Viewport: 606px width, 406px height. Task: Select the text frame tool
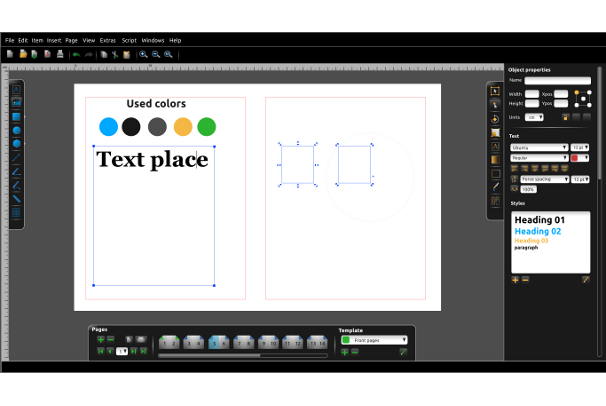16,89
